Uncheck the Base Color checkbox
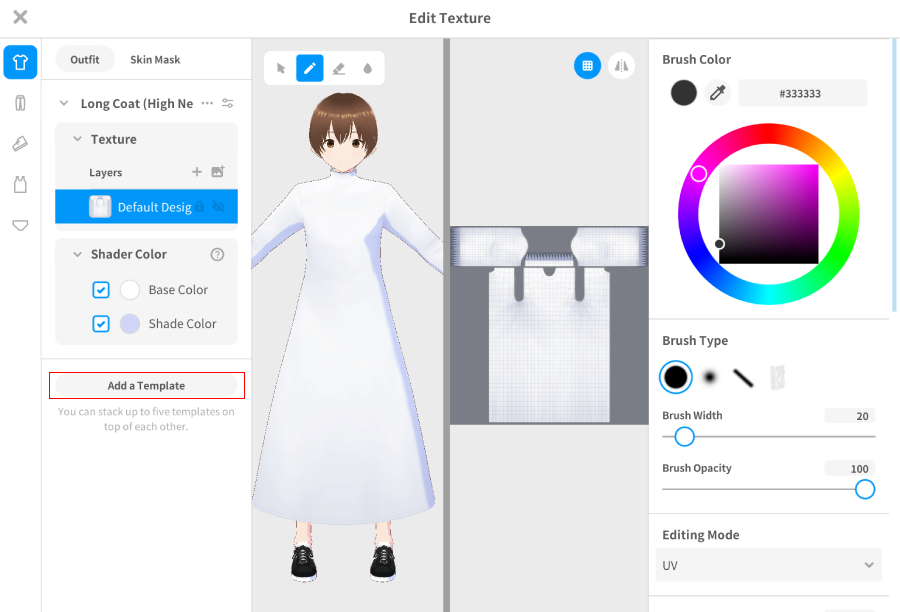 click(101, 290)
